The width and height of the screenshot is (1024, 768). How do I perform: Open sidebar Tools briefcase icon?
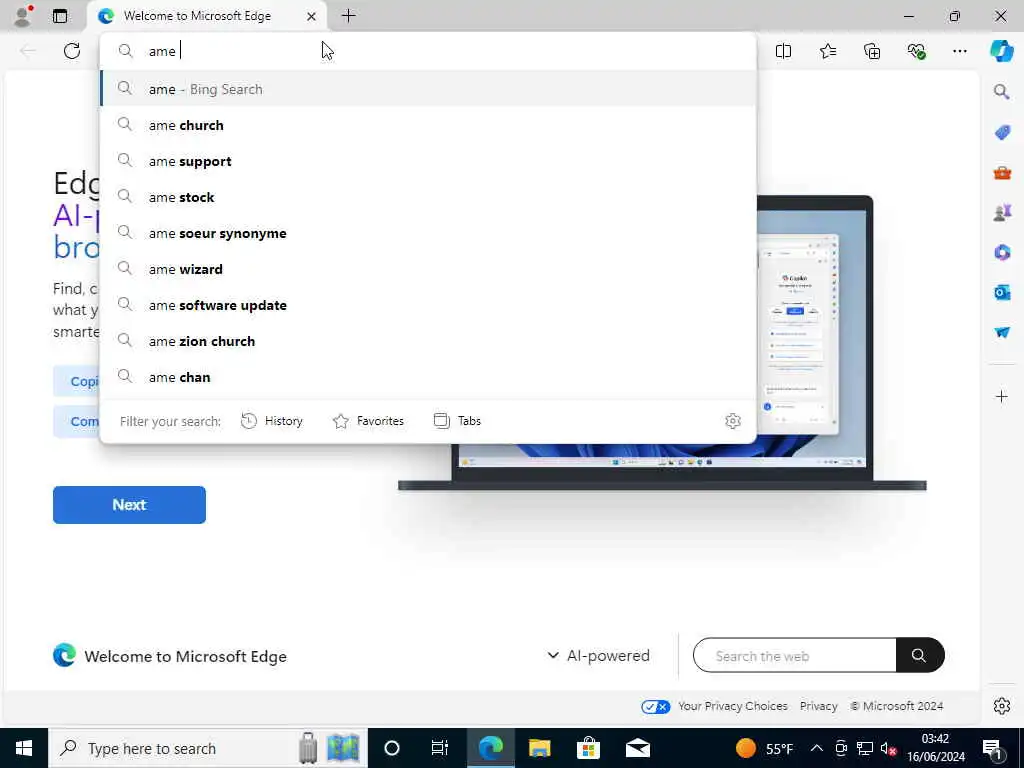pos(1002,173)
